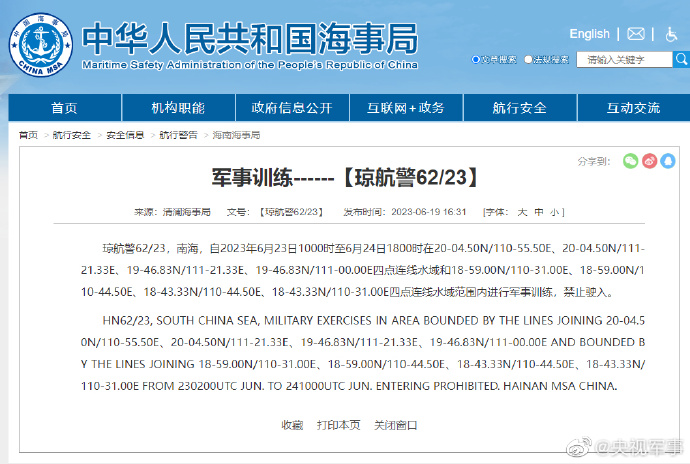The height and width of the screenshot is (464, 690).
Task: Open the 首页 navigation tab
Action: [65, 108]
